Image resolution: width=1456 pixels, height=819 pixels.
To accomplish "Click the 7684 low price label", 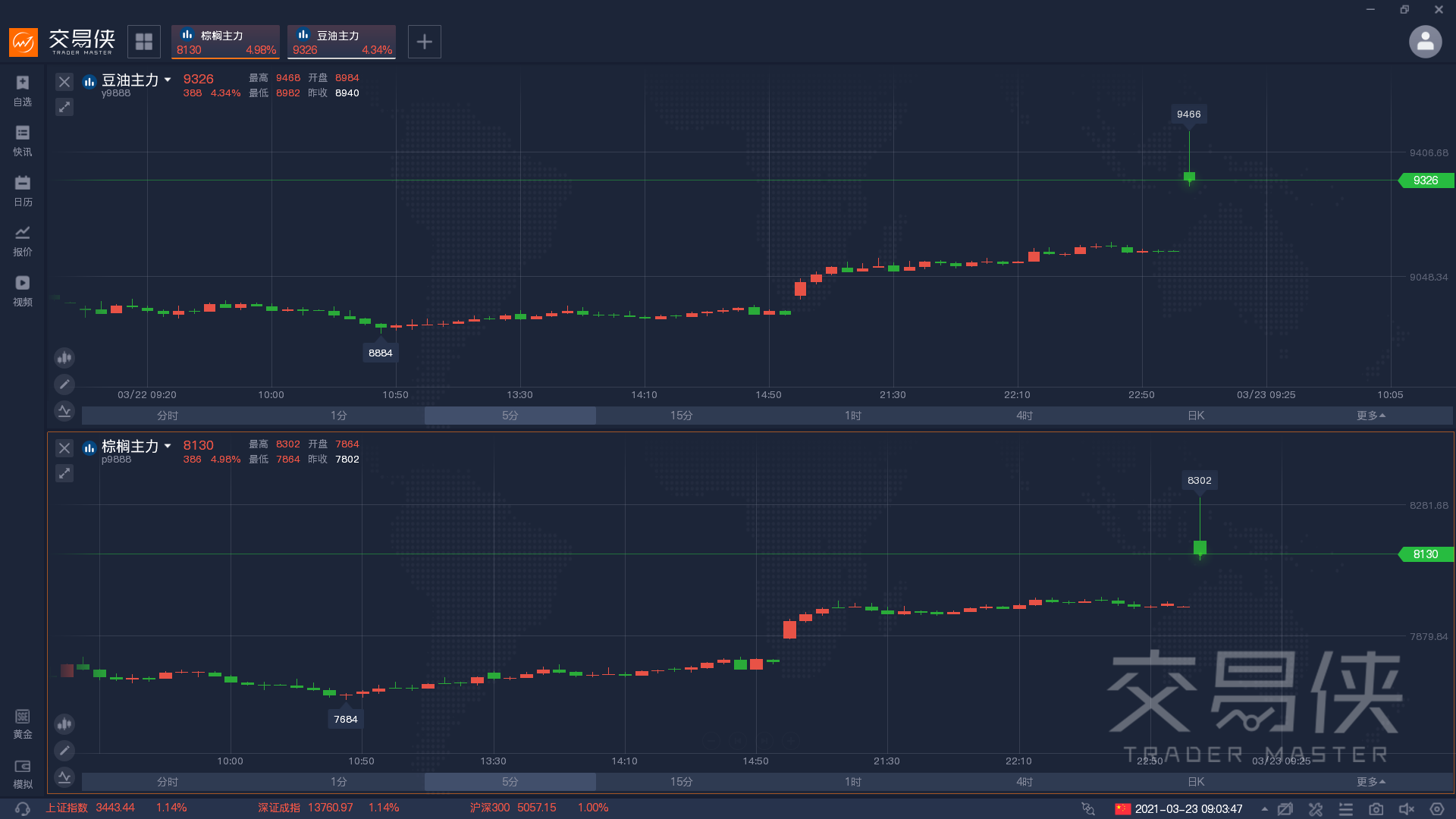I will click(x=346, y=720).
